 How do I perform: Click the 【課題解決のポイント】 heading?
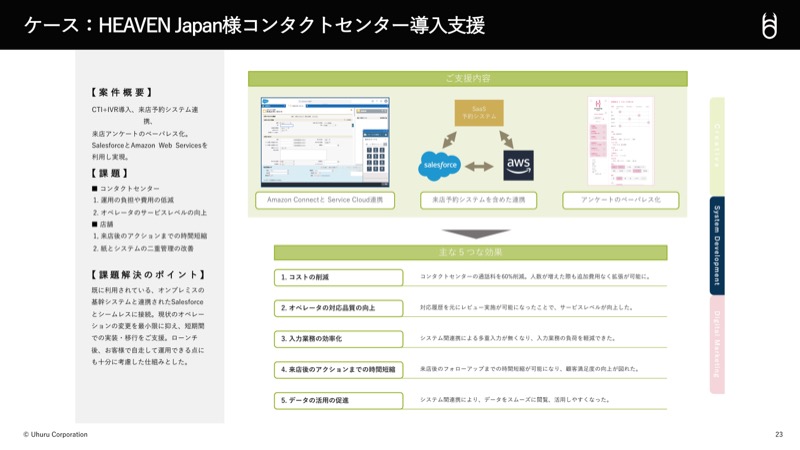(x=148, y=275)
